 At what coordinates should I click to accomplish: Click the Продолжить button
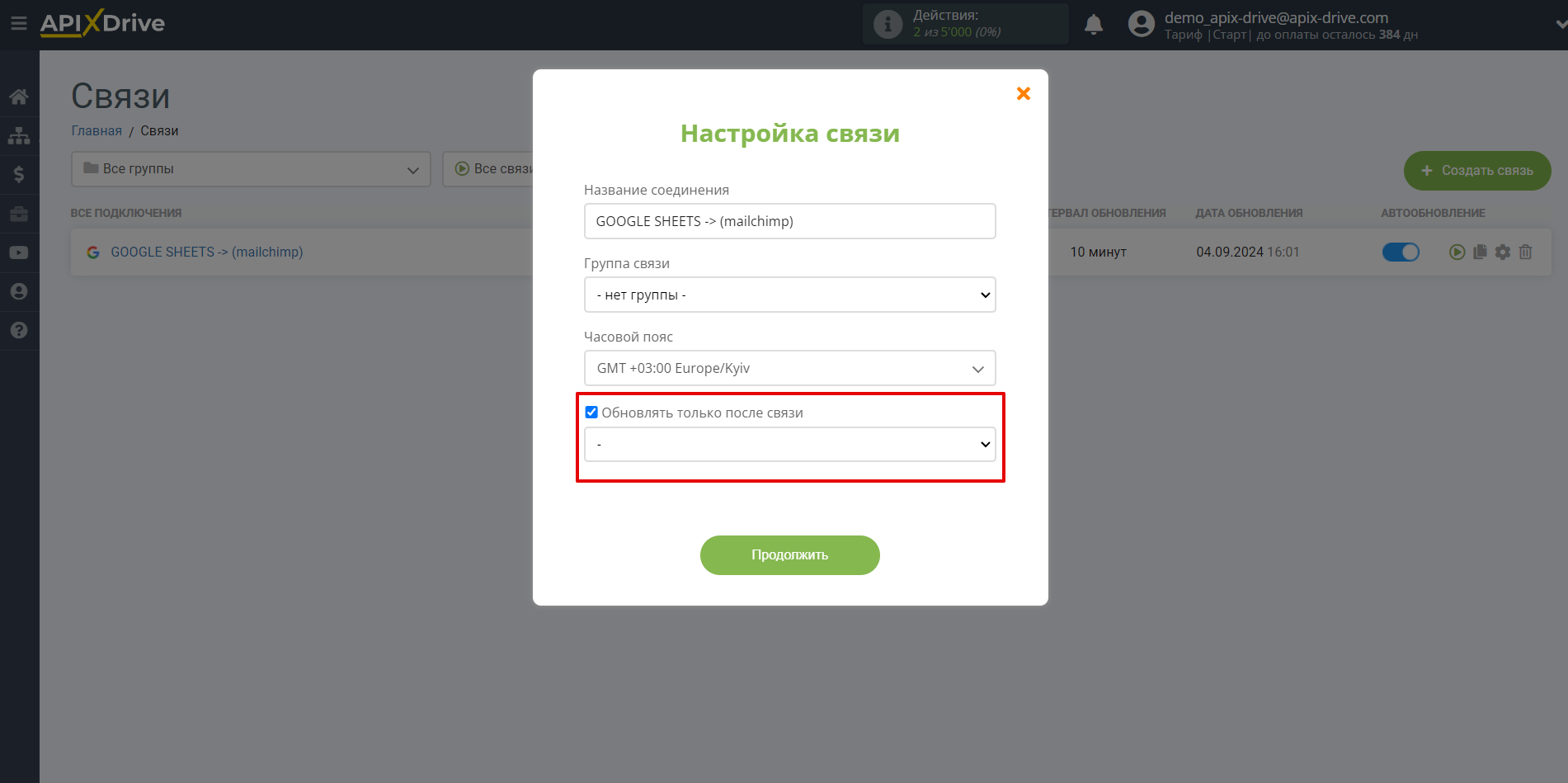coord(790,555)
